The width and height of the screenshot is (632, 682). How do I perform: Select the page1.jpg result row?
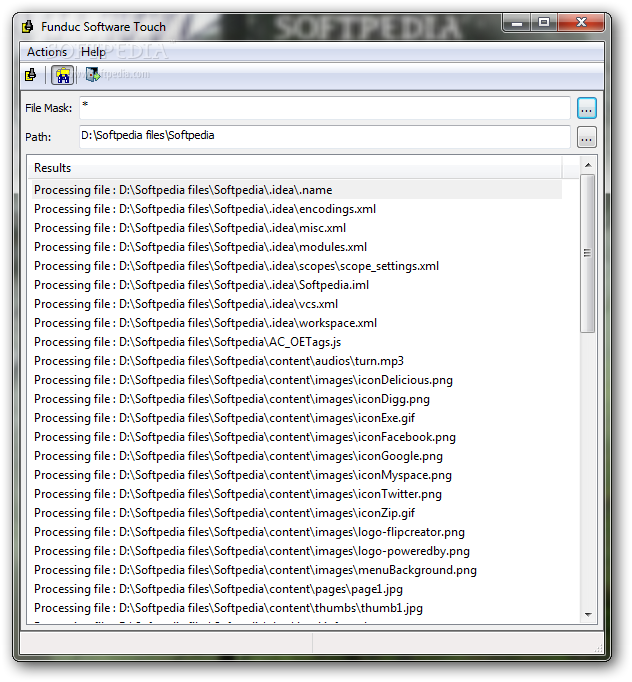pyautogui.click(x=297, y=589)
